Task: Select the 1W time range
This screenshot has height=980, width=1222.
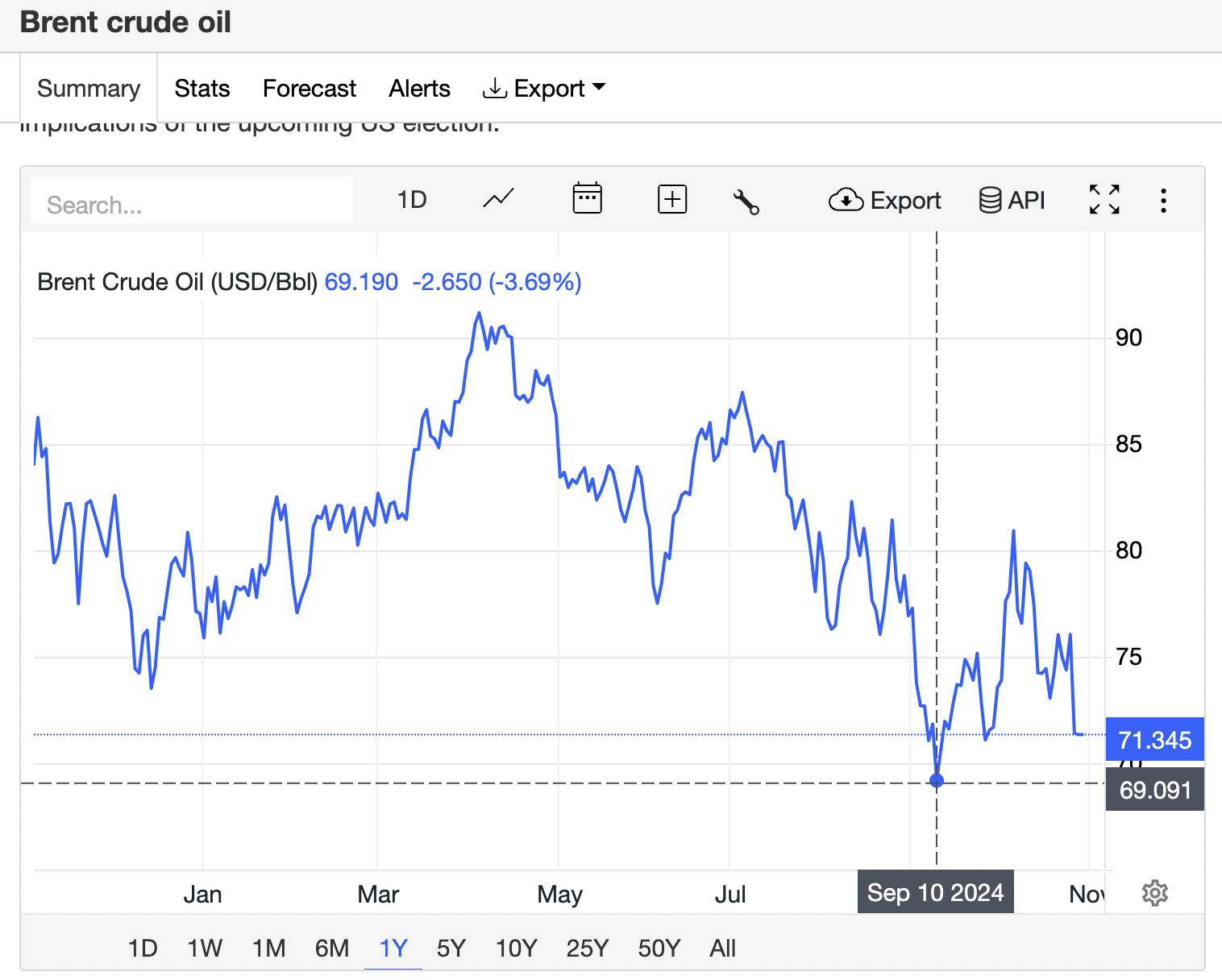Action: [205, 948]
